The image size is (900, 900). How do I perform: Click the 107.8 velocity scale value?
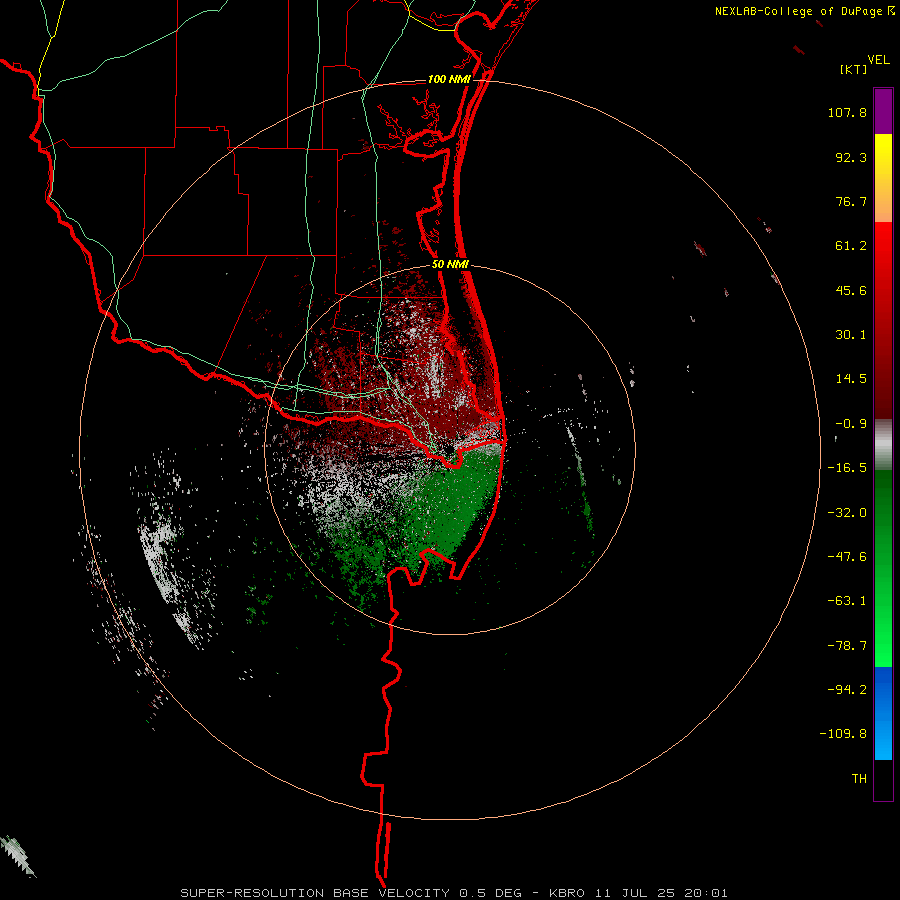point(847,112)
